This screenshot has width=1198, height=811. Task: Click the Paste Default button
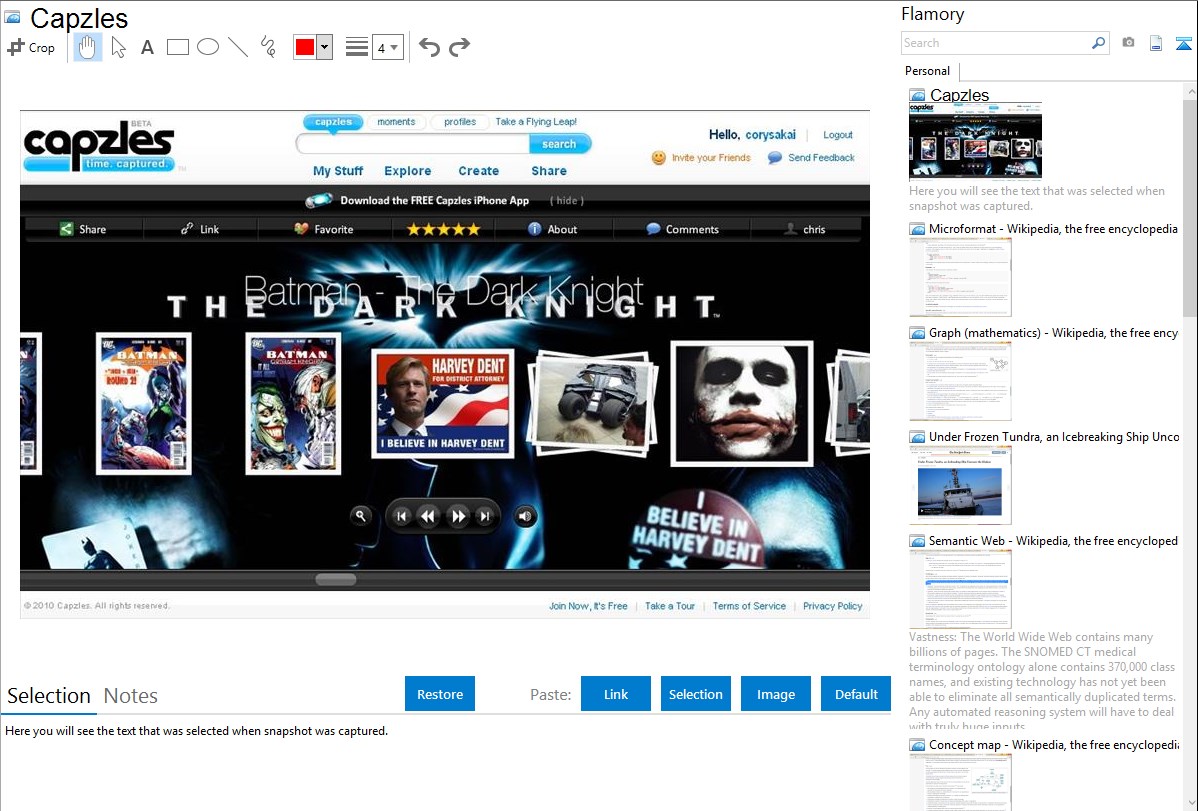(856, 694)
